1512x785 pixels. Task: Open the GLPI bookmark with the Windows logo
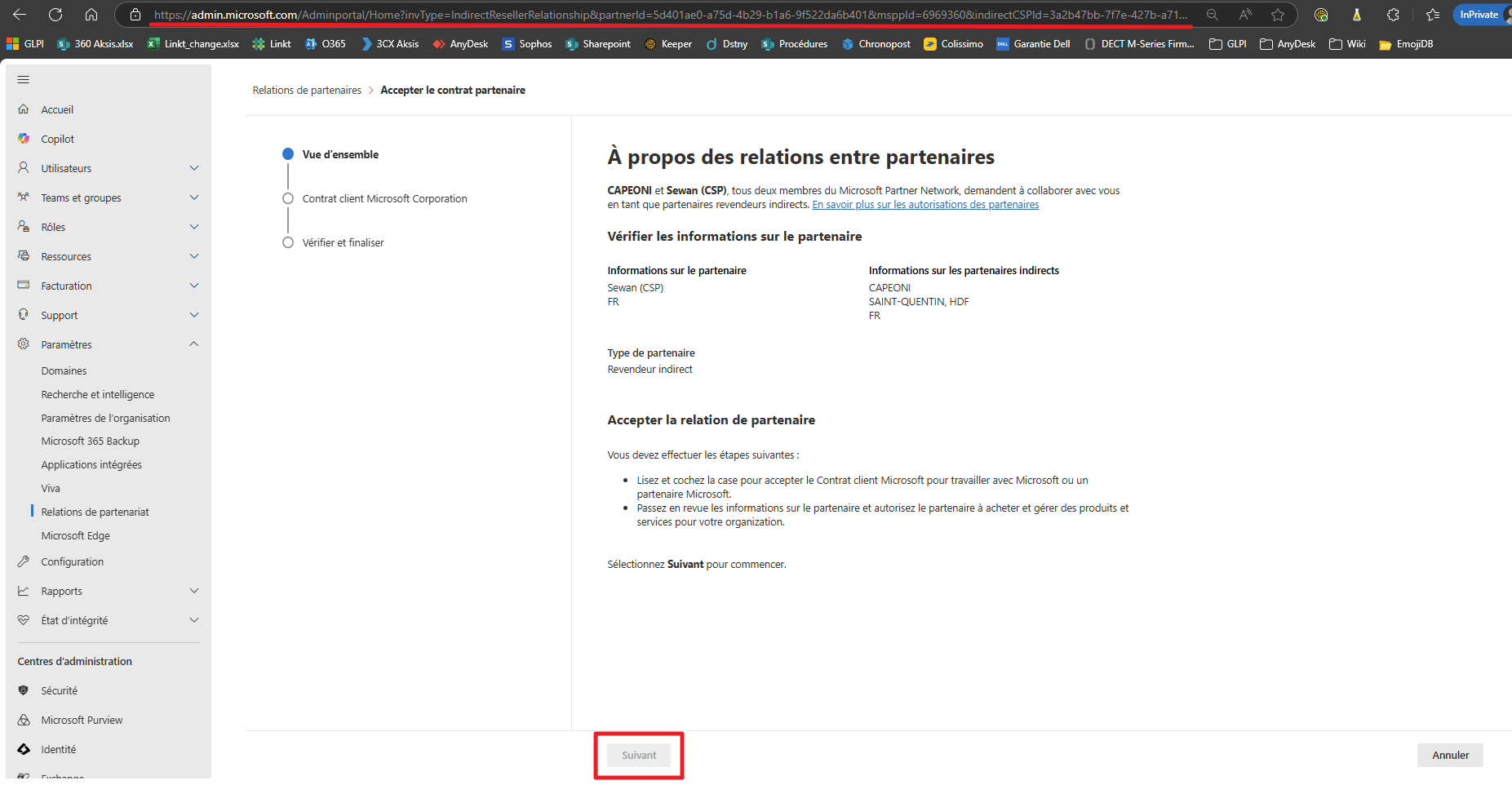[25, 44]
